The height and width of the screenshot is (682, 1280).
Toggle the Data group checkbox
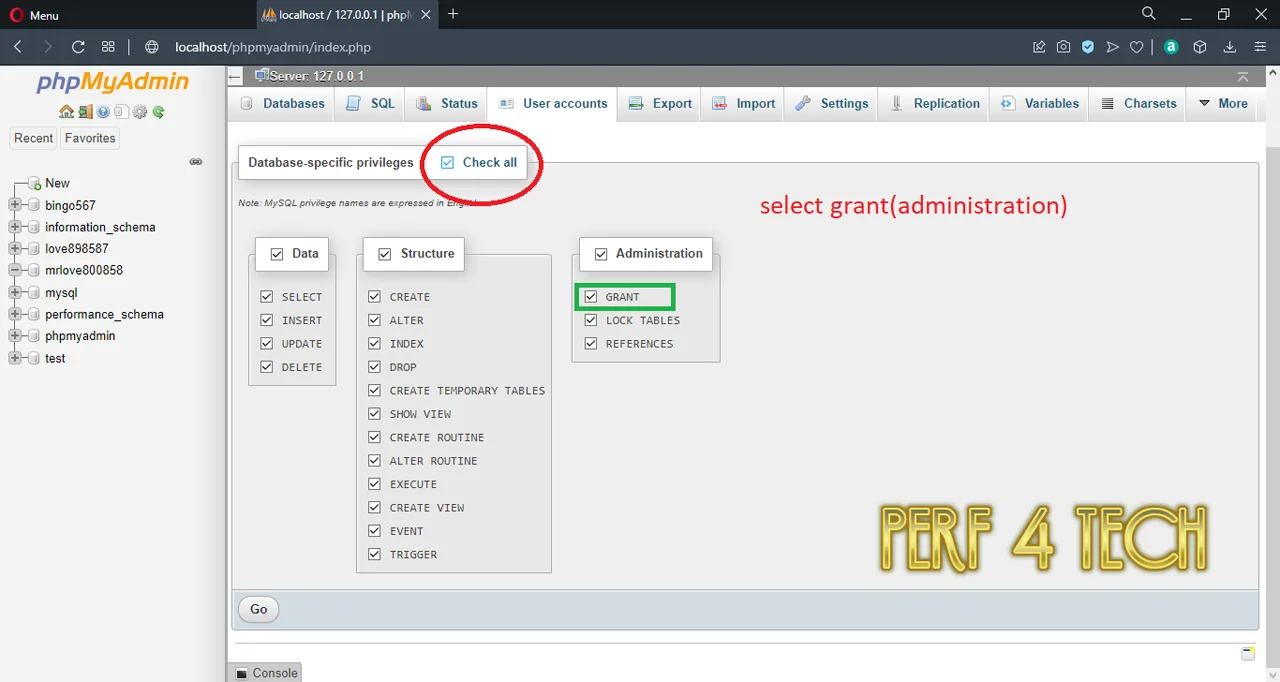pyautogui.click(x=277, y=254)
